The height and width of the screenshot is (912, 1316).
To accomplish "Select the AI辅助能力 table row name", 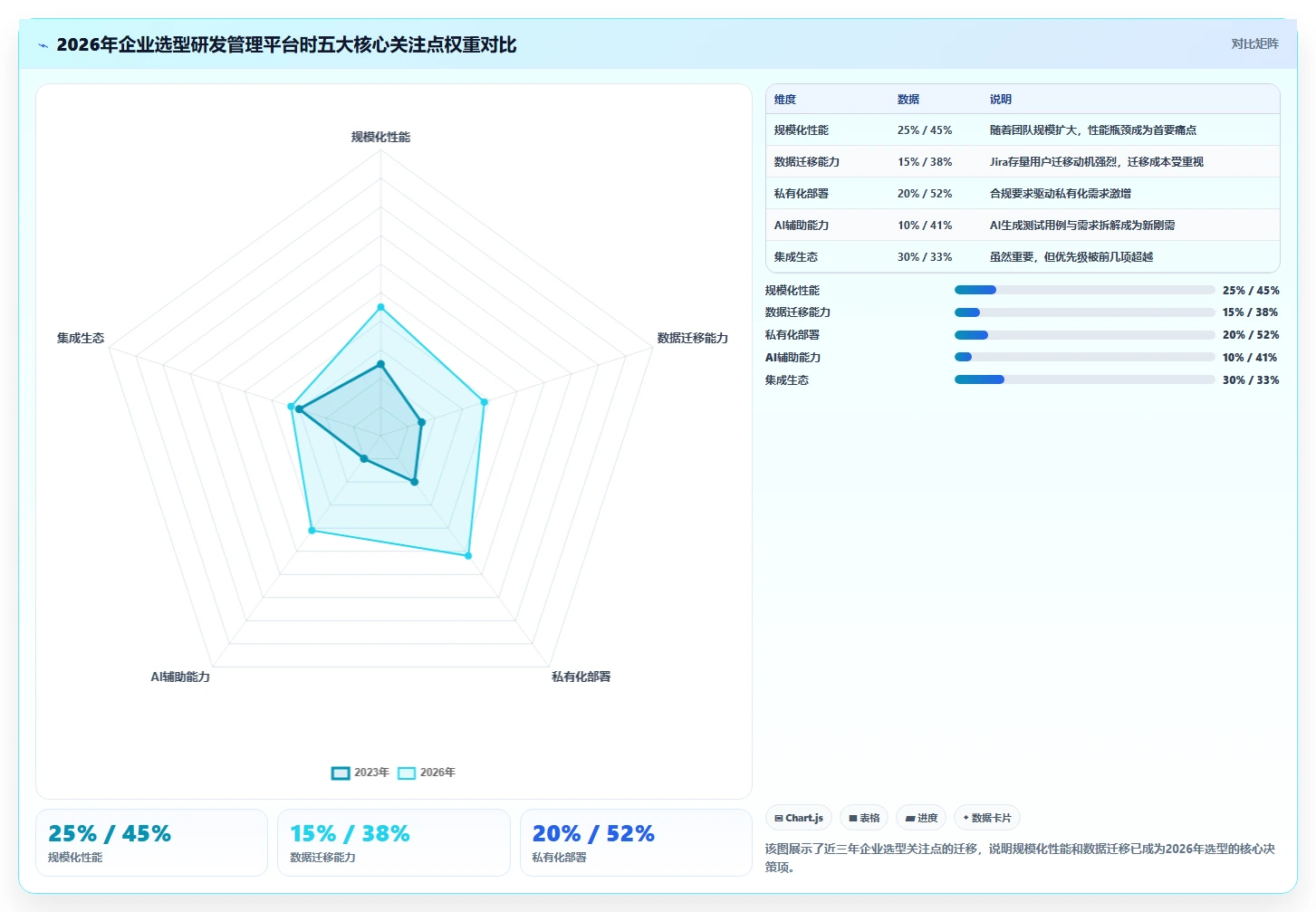I will pyautogui.click(x=802, y=226).
